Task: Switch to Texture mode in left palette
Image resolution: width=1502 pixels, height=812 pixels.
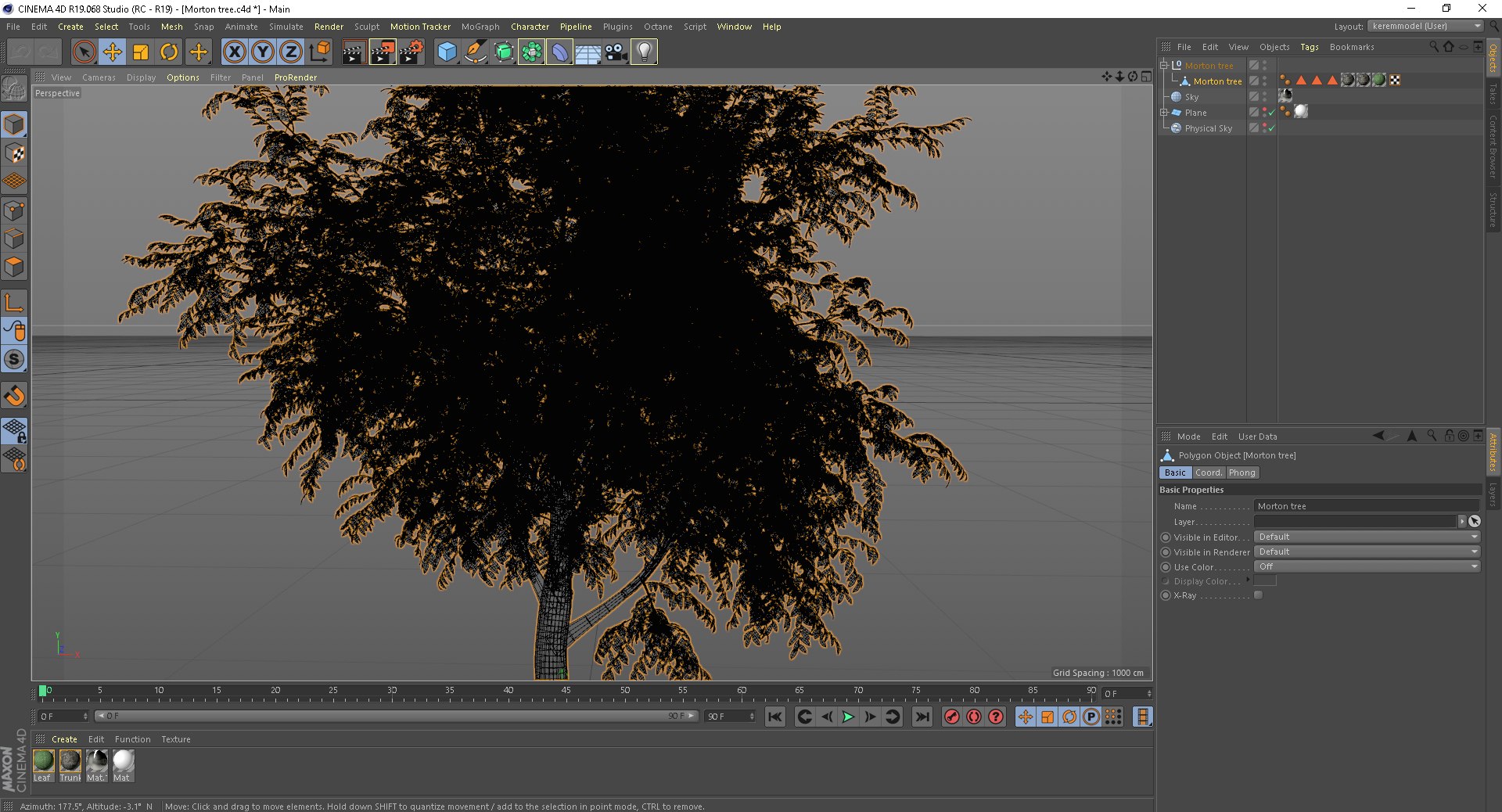Action: point(15,153)
